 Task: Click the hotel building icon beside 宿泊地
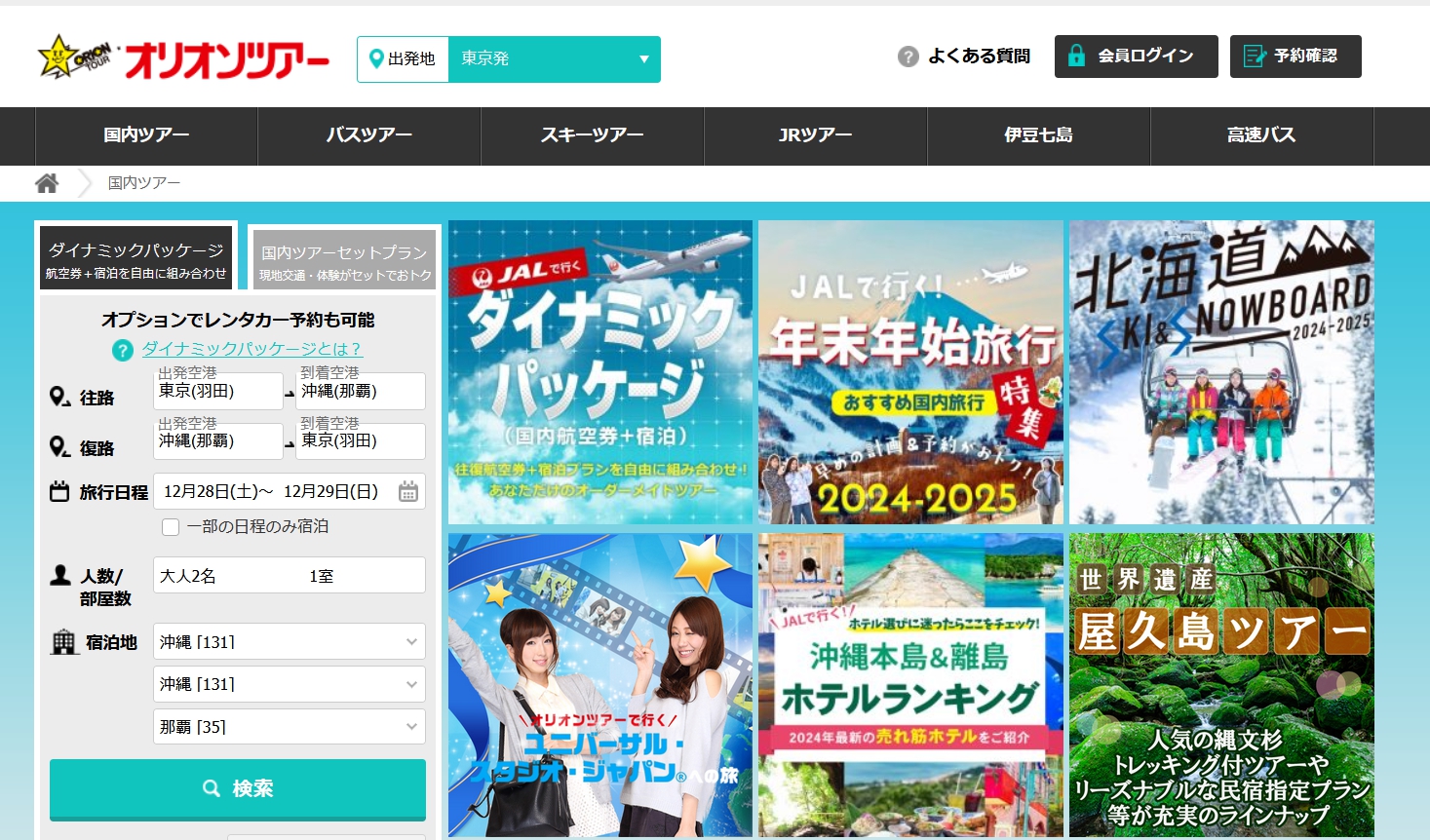[x=63, y=642]
